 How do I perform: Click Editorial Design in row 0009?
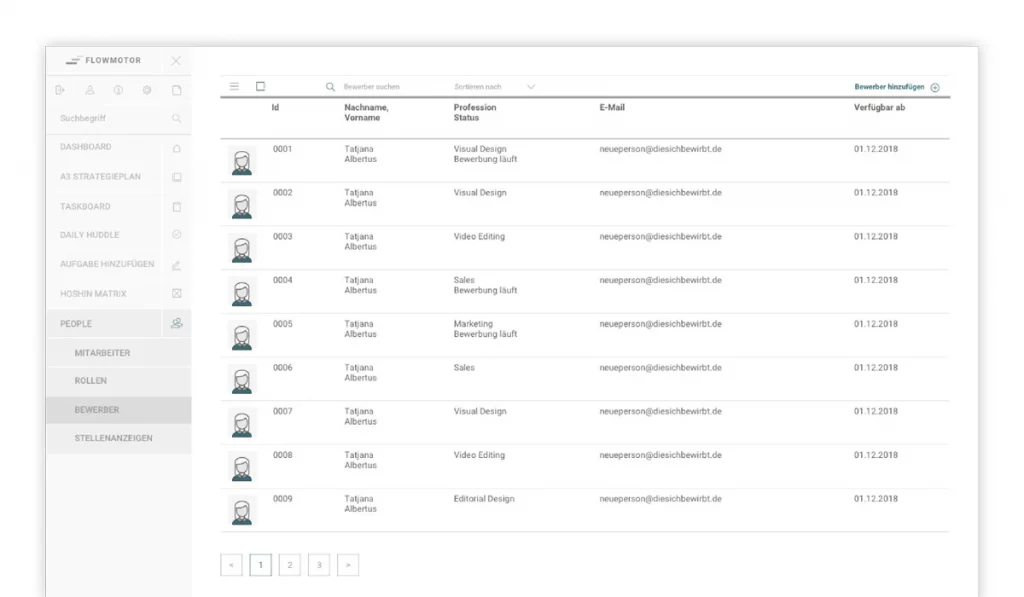click(484, 499)
